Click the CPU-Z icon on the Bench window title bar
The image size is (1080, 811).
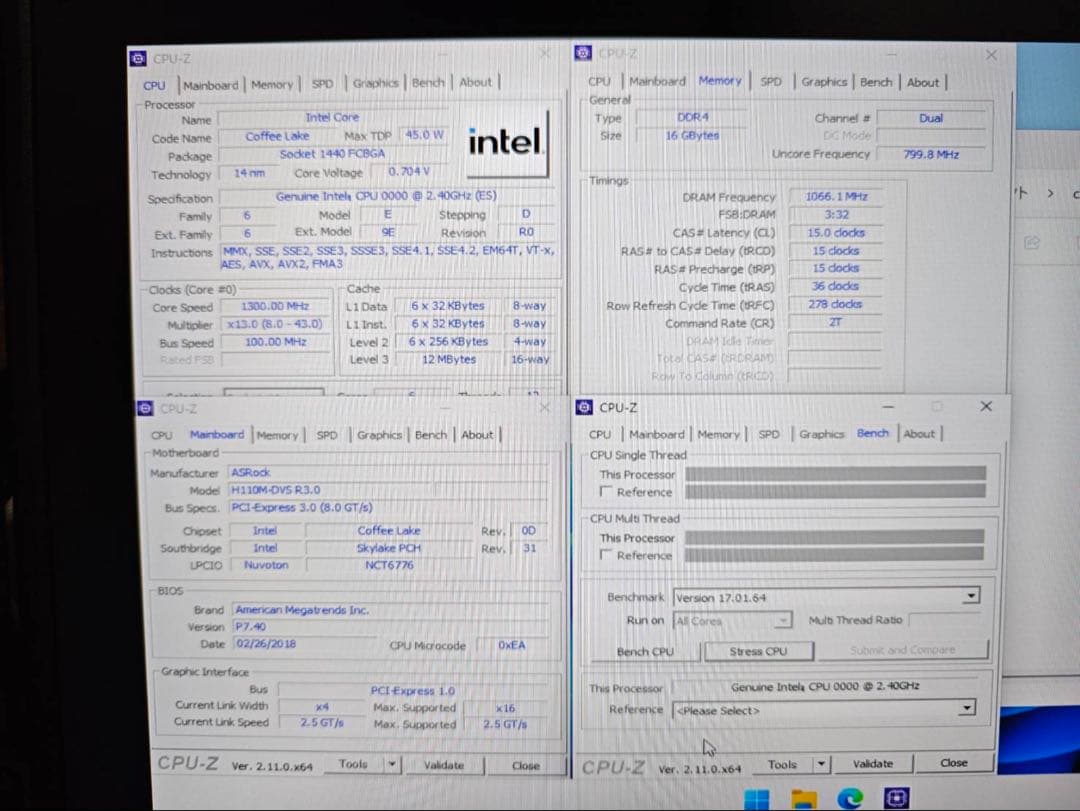tap(583, 407)
